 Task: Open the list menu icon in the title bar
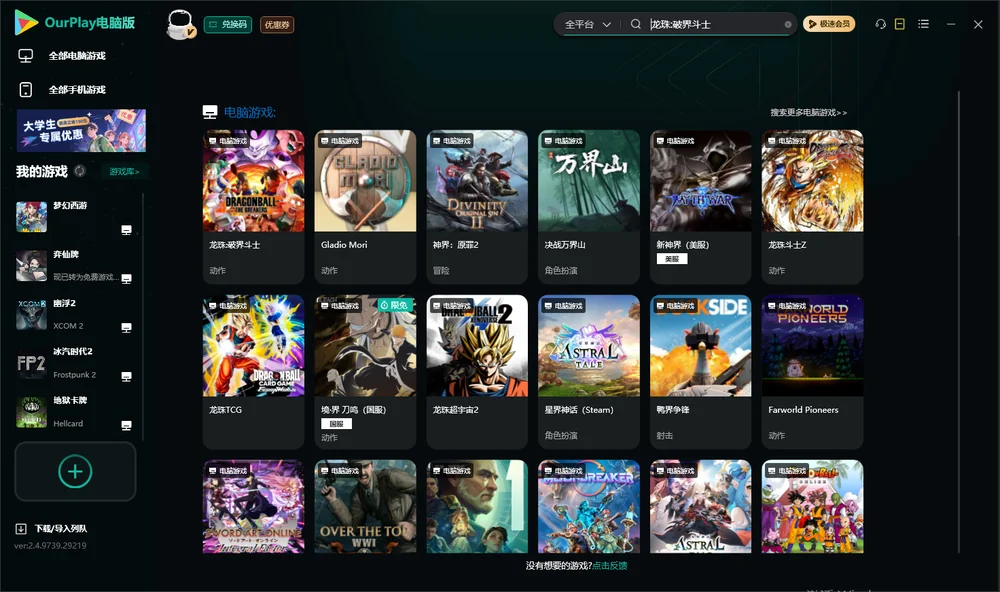click(x=923, y=24)
